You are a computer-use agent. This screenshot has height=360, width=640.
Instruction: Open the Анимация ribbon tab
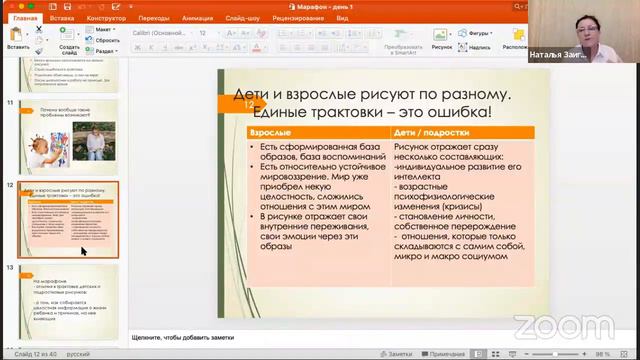[198, 18]
